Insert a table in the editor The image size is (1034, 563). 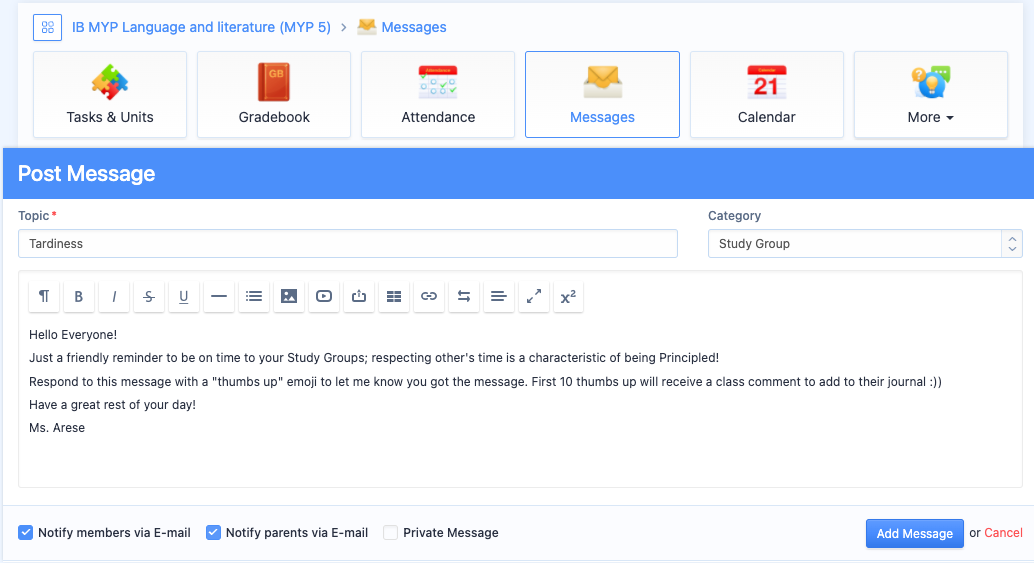[394, 296]
